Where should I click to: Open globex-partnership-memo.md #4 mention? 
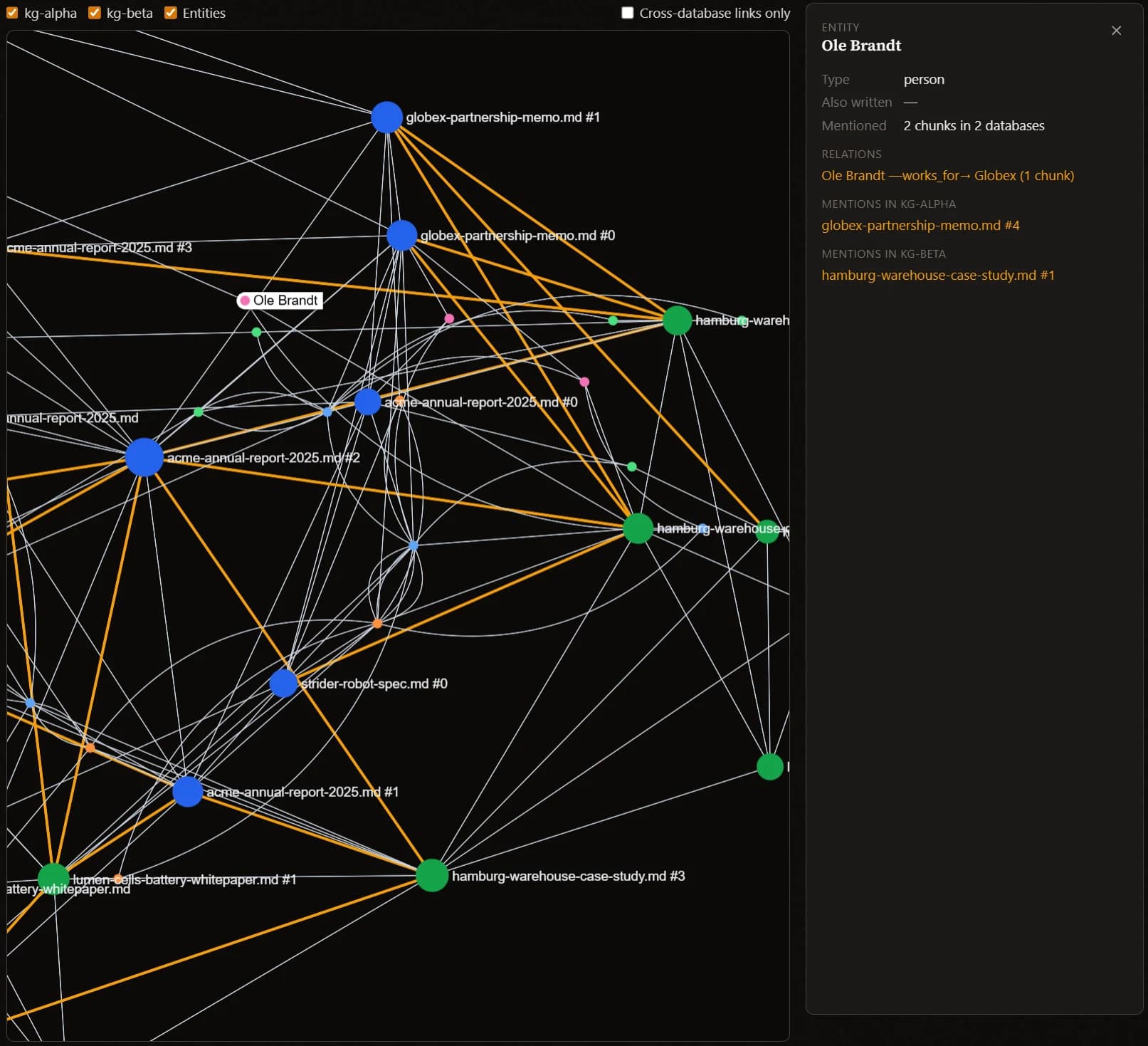pyautogui.click(x=920, y=225)
